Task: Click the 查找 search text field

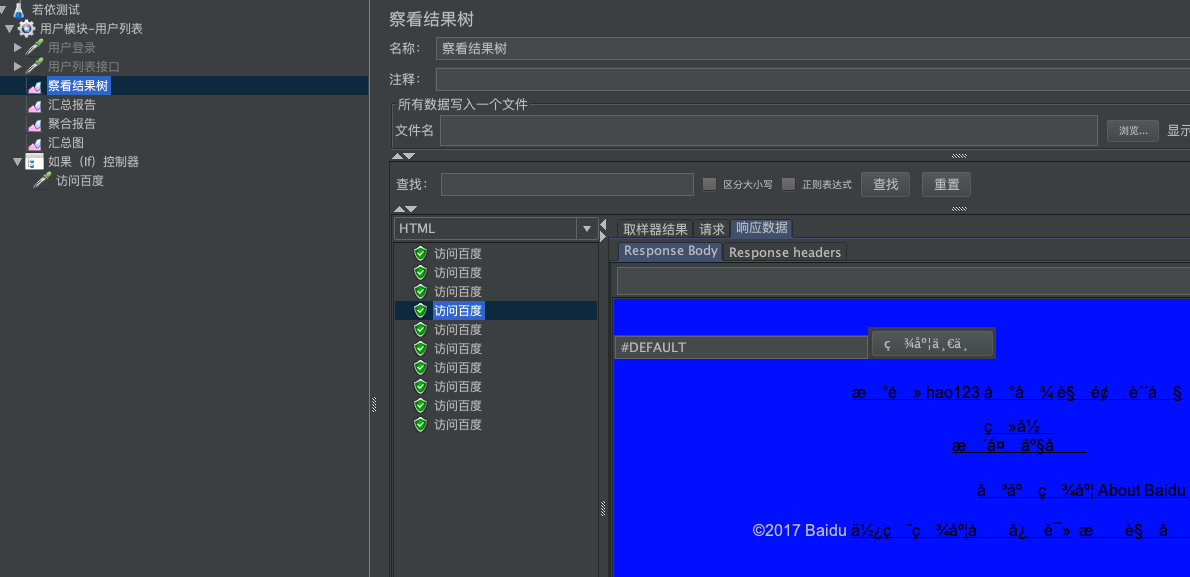Action: coord(567,184)
